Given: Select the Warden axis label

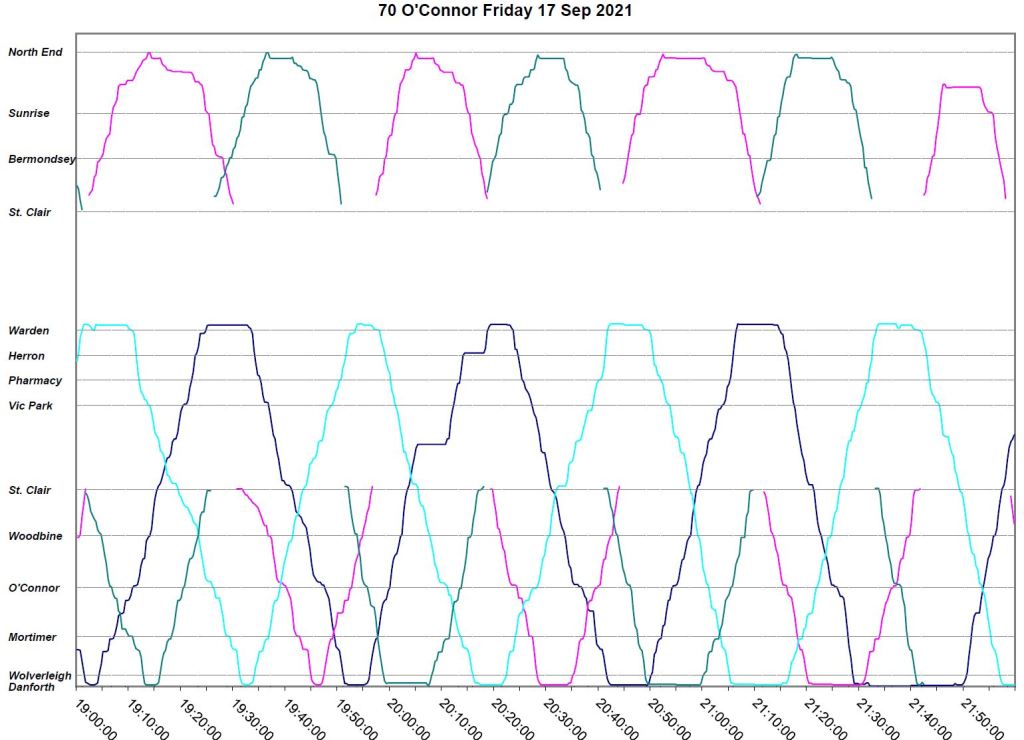Looking at the screenshot, I should coord(28,331).
